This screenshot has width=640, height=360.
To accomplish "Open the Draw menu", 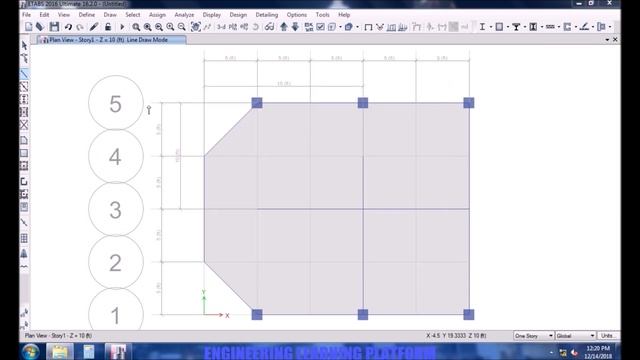I will point(110,15).
